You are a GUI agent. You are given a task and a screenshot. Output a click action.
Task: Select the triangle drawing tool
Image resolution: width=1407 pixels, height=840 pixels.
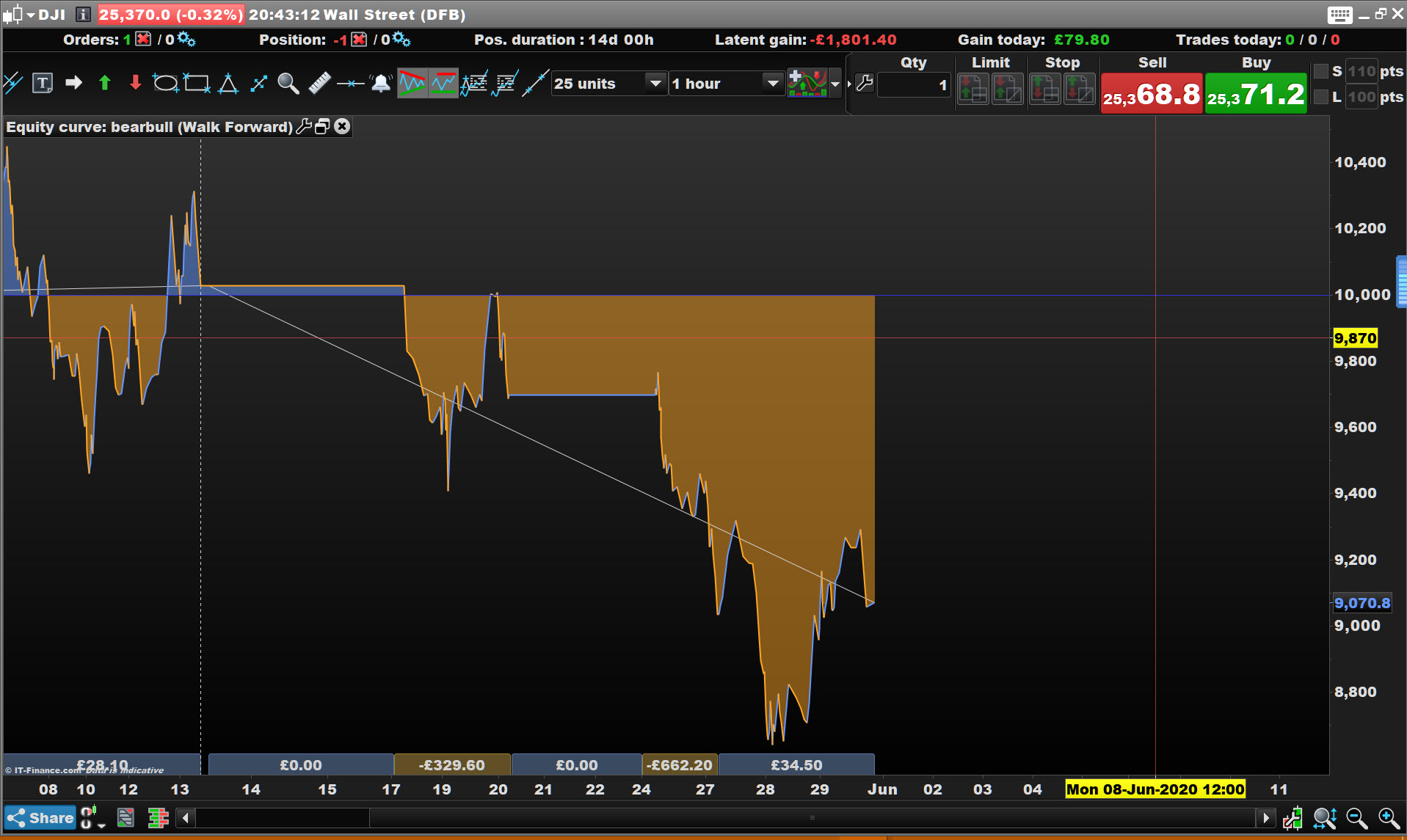228,83
